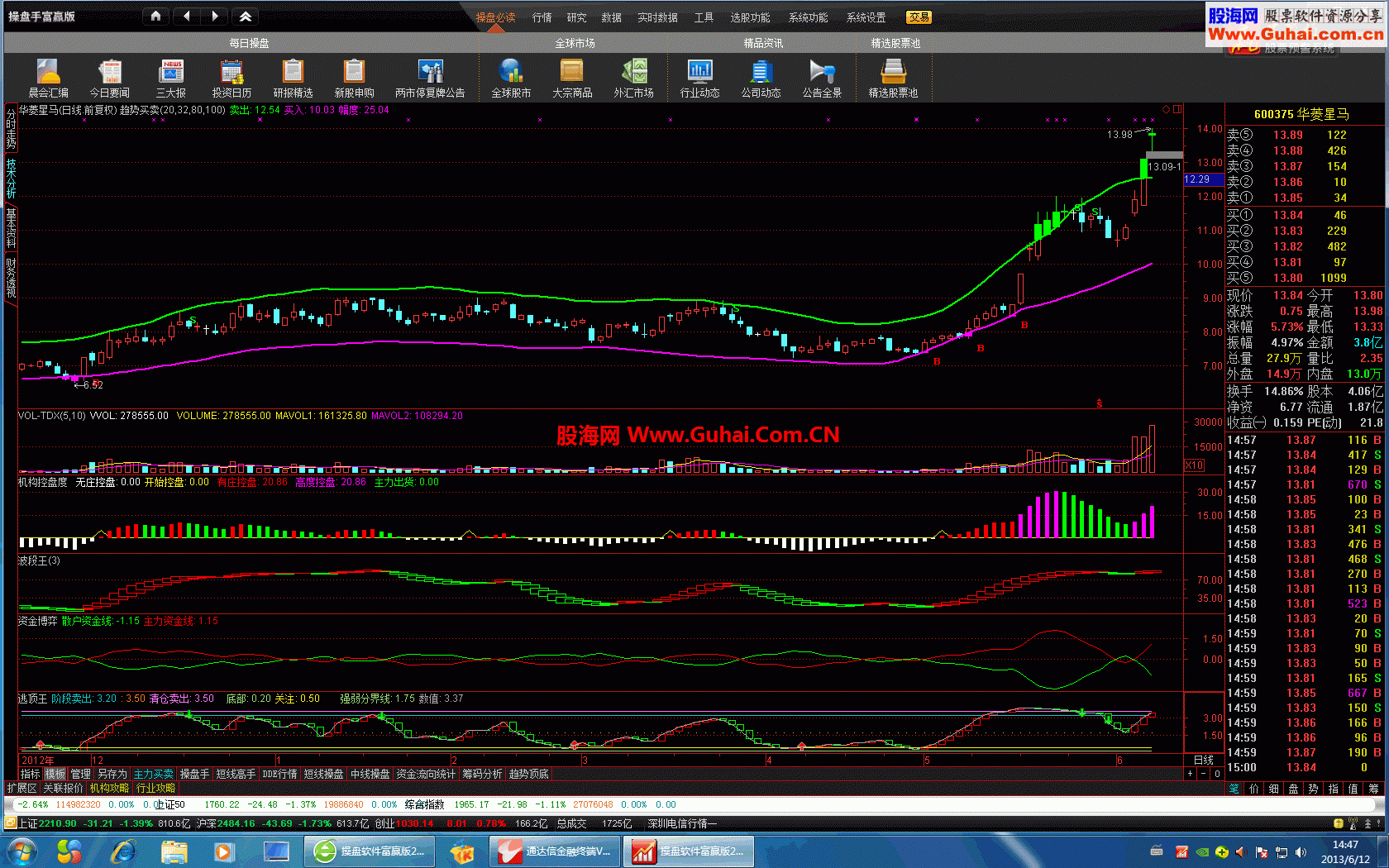
Task: Open the 实时数据 menu
Action: 657,17
